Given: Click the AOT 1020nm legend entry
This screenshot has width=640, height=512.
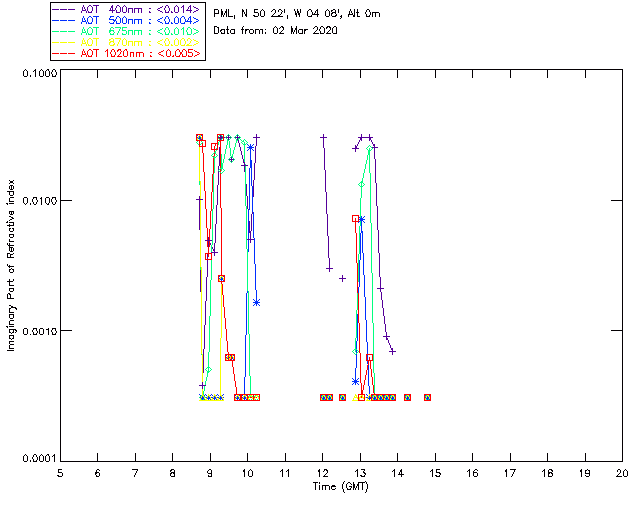Looking at the screenshot, I should click(x=126, y=53).
